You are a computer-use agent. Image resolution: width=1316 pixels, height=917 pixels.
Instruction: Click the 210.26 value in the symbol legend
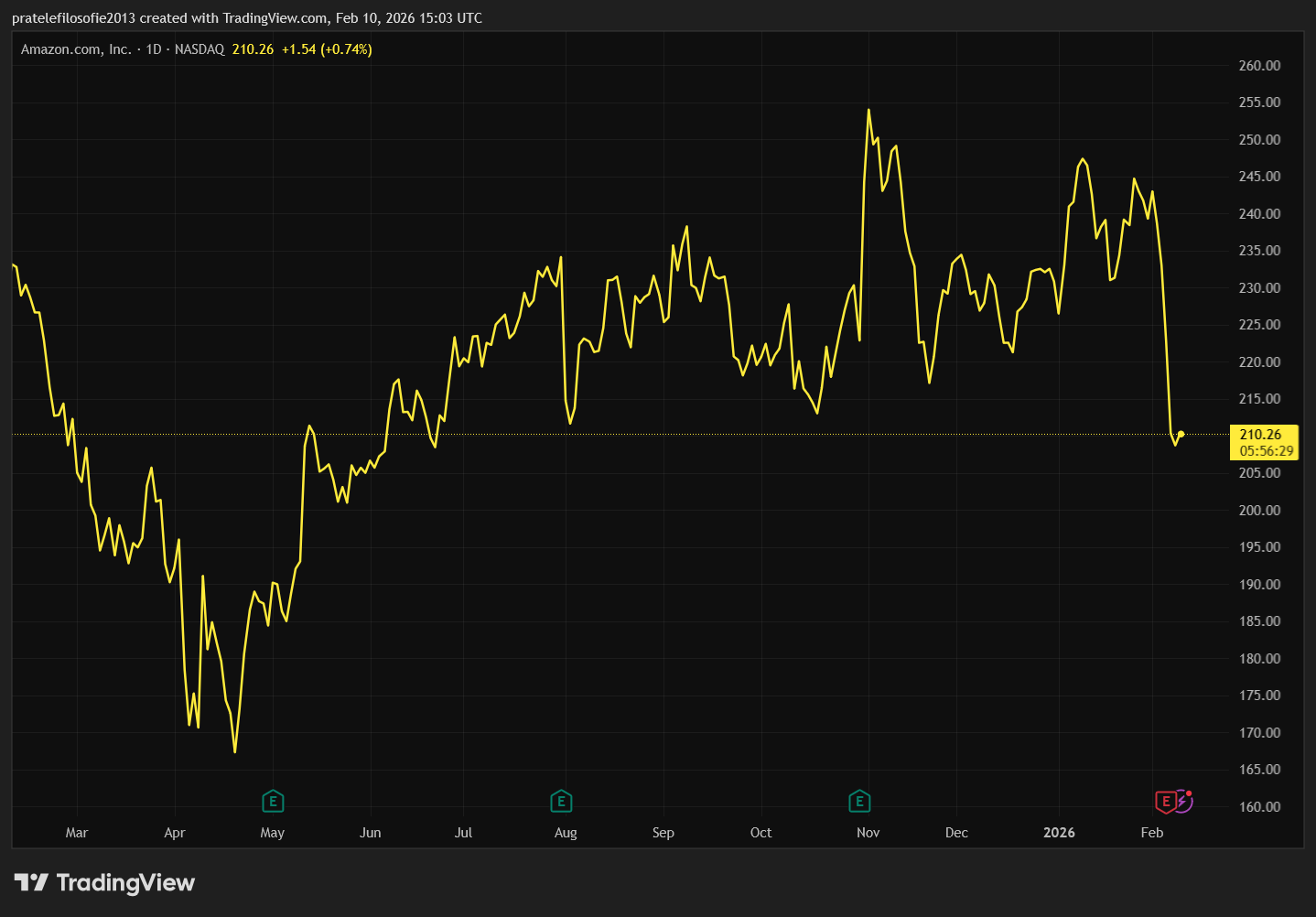[253, 49]
